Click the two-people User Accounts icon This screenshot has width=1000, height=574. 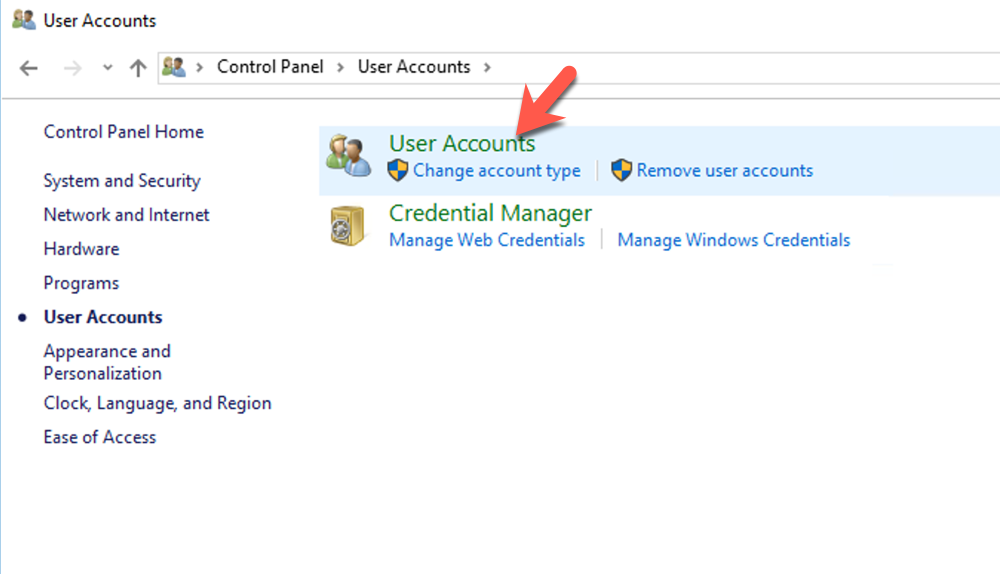pos(348,156)
